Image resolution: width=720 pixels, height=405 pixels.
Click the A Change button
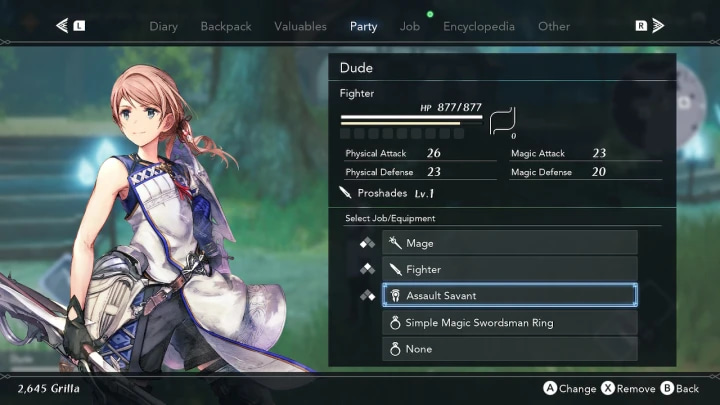[570, 388]
